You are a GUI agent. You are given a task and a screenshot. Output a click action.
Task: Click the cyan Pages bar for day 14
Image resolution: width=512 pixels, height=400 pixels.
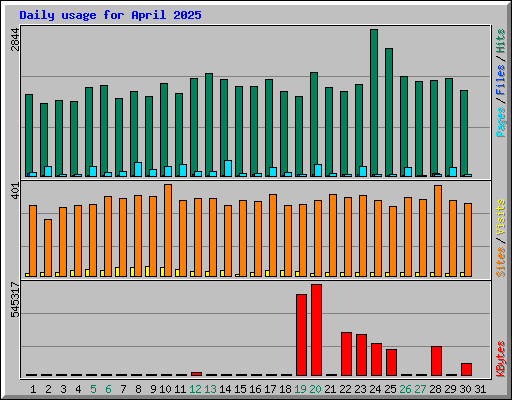coord(228,168)
